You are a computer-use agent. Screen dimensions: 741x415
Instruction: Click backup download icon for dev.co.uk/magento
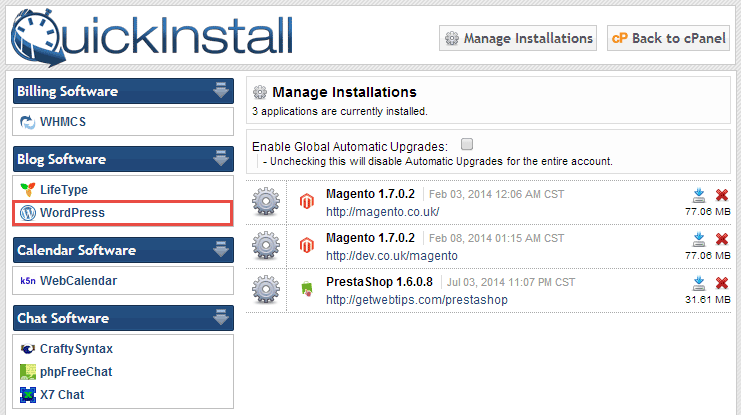tap(699, 239)
